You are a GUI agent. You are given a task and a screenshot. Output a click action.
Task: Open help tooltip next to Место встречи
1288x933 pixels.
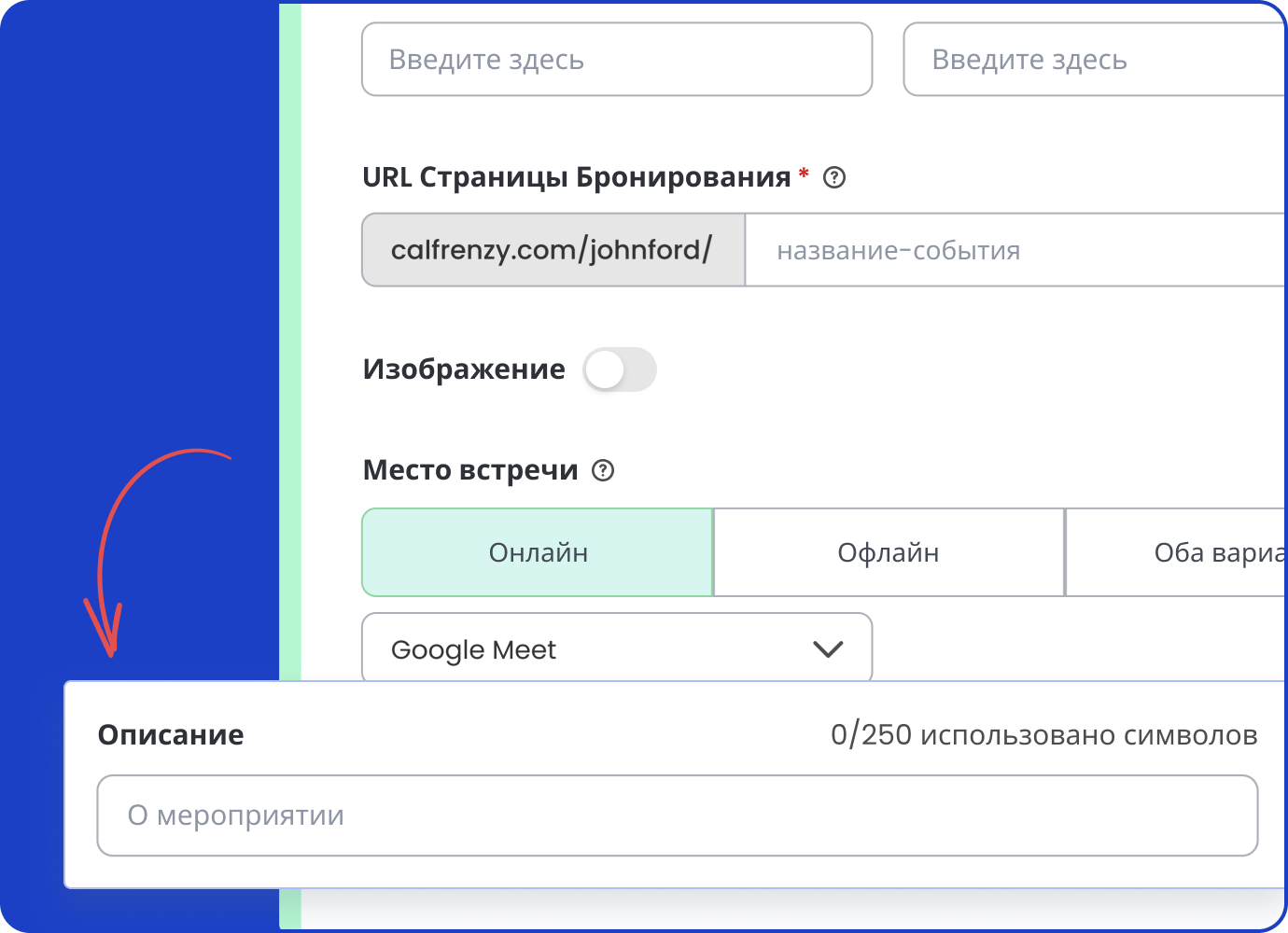(604, 470)
